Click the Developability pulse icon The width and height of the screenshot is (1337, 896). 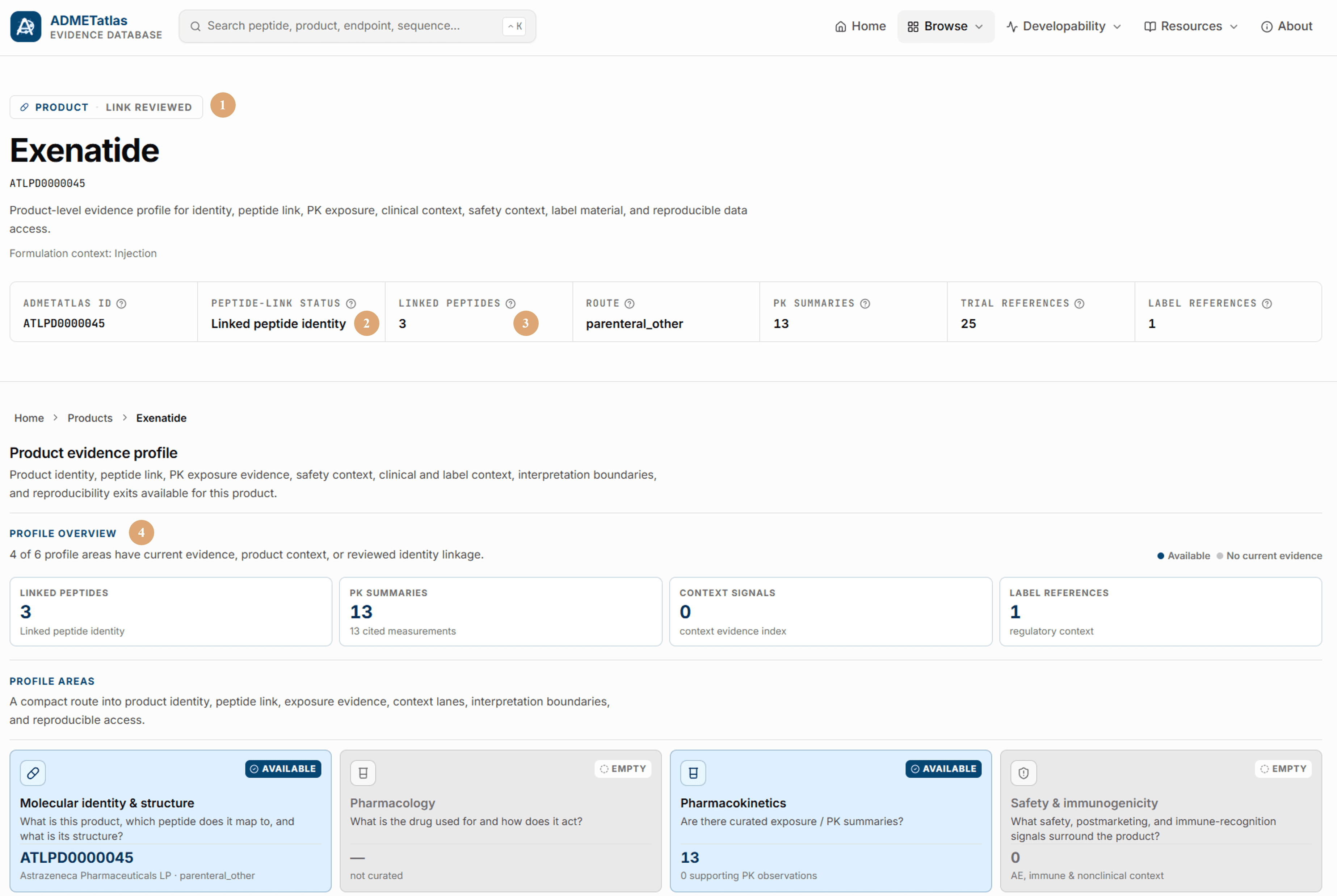point(1012,26)
